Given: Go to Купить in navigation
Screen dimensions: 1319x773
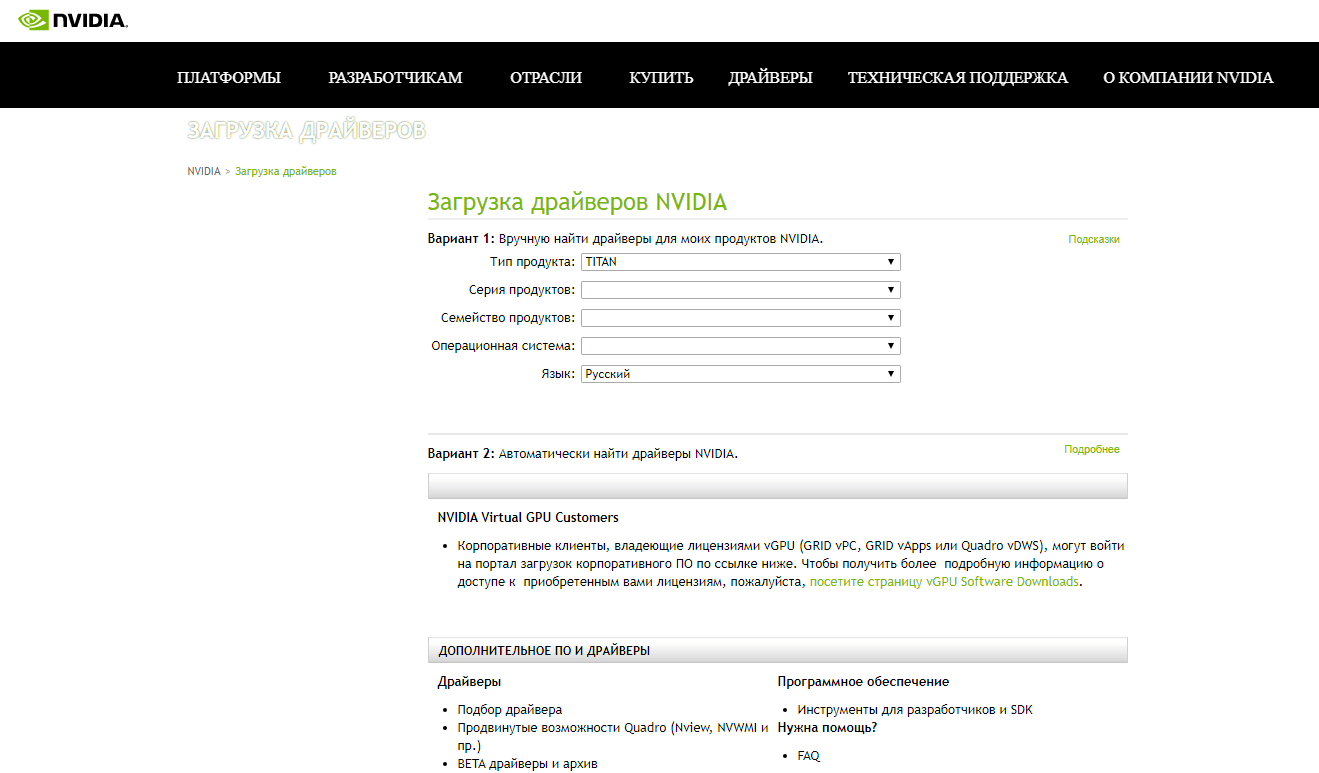Looking at the screenshot, I should click(661, 78).
